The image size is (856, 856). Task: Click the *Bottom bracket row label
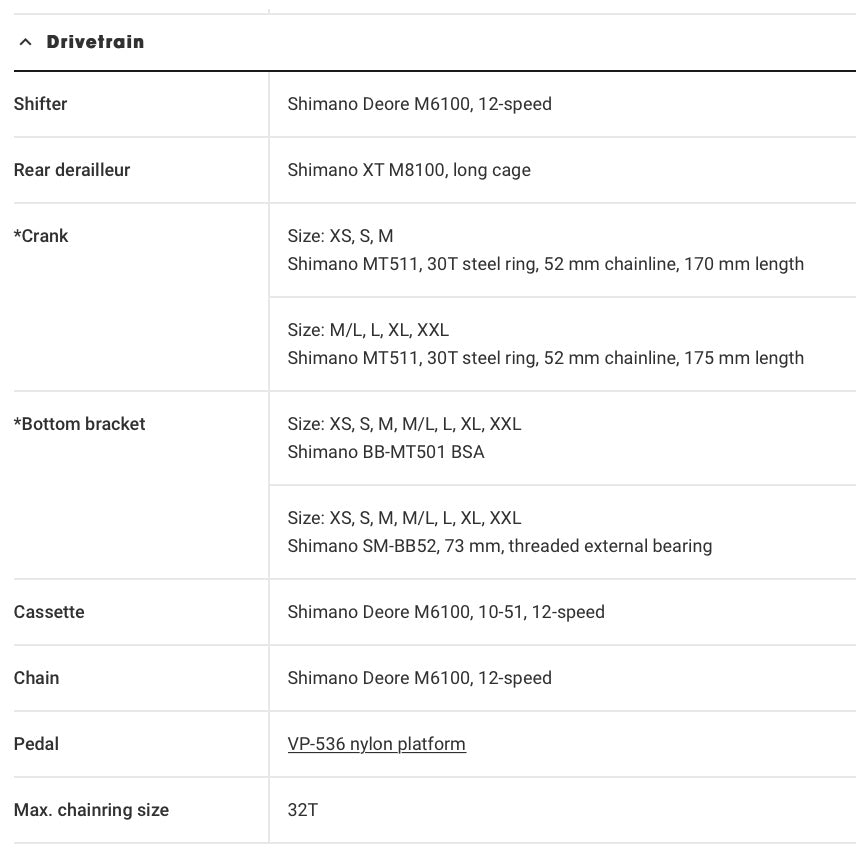pyautogui.click(x=80, y=424)
